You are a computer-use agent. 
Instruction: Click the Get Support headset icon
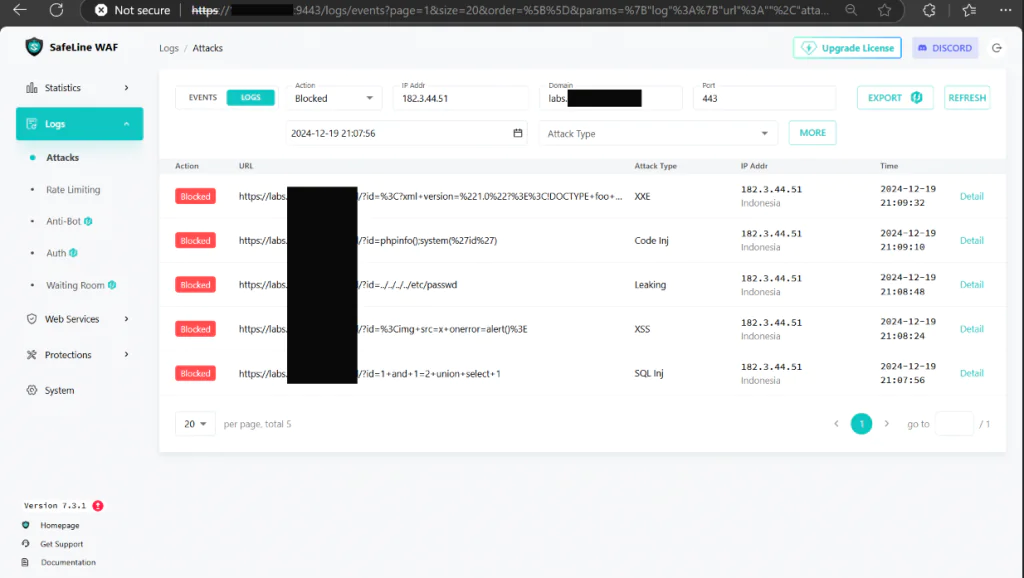25,543
